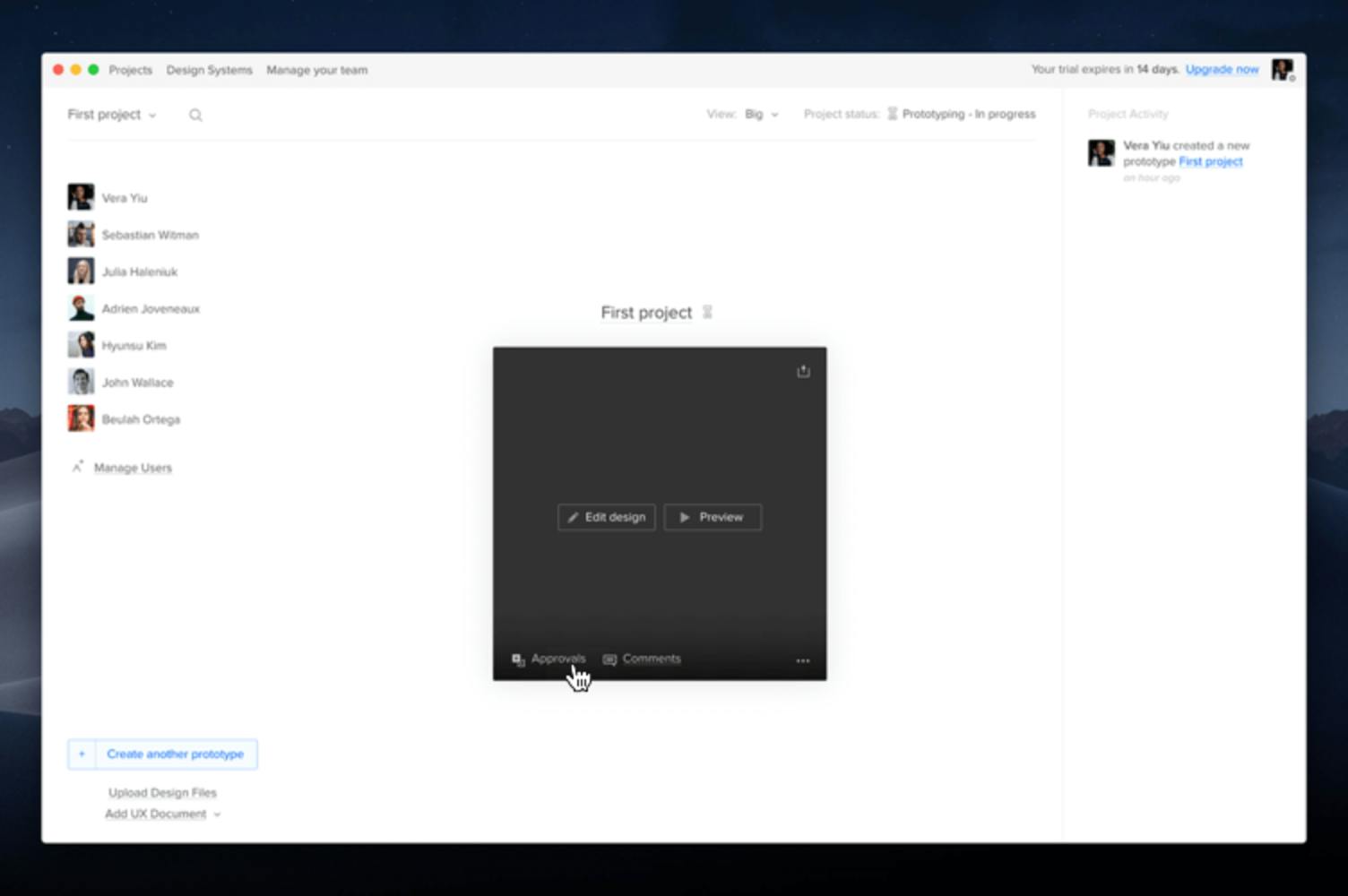
Task: Click the Preview play button
Action: pyautogui.click(x=686, y=517)
